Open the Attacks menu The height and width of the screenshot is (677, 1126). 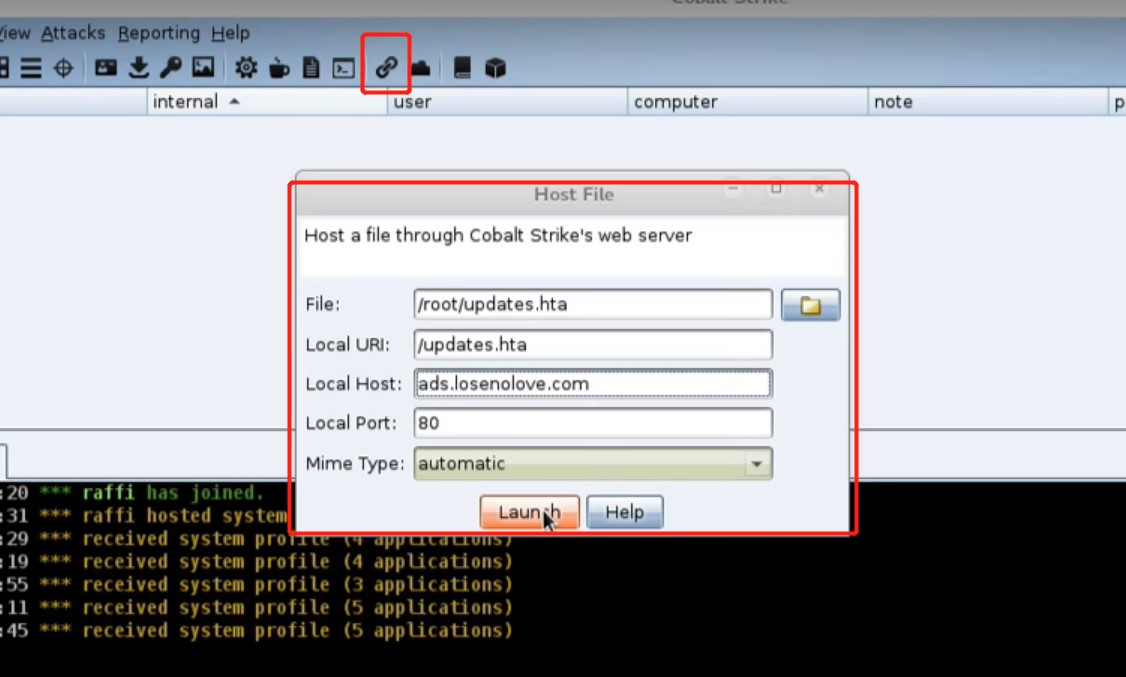[x=73, y=33]
